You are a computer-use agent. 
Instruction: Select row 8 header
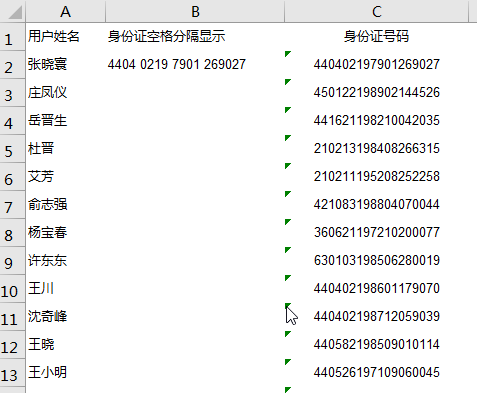click(x=12, y=233)
